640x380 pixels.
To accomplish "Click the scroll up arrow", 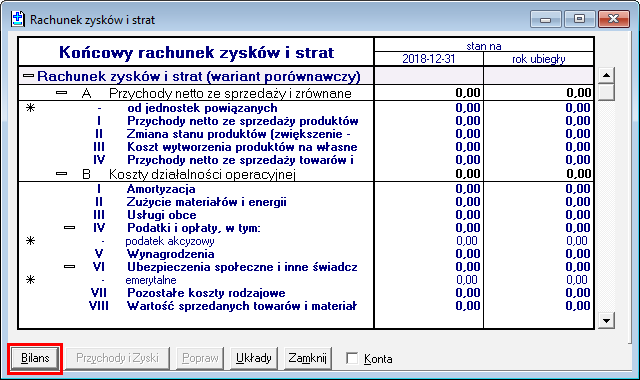I will point(606,75).
